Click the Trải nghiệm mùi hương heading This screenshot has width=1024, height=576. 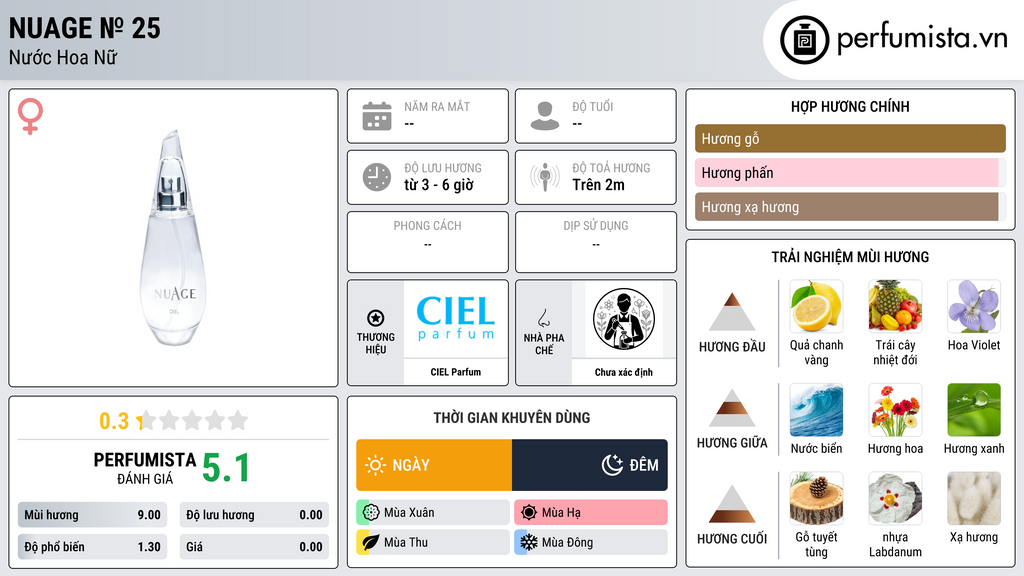[850, 257]
